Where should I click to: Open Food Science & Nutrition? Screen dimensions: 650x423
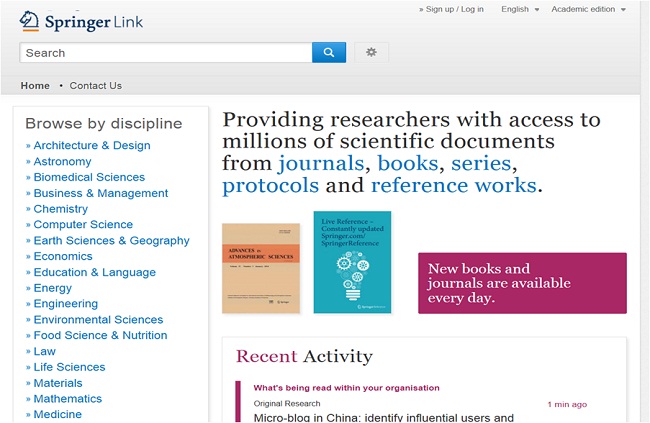pyautogui.click(x=100, y=335)
